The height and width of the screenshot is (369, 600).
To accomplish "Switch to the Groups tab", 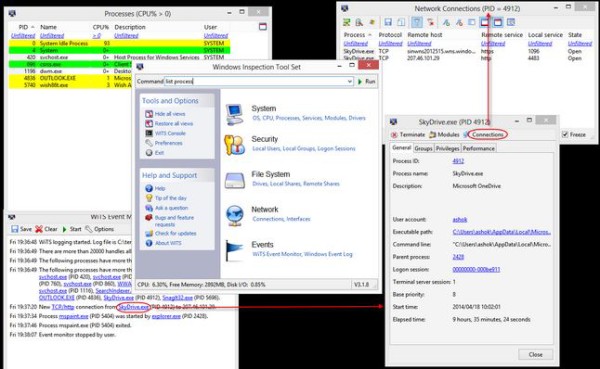I will coord(423,149).
